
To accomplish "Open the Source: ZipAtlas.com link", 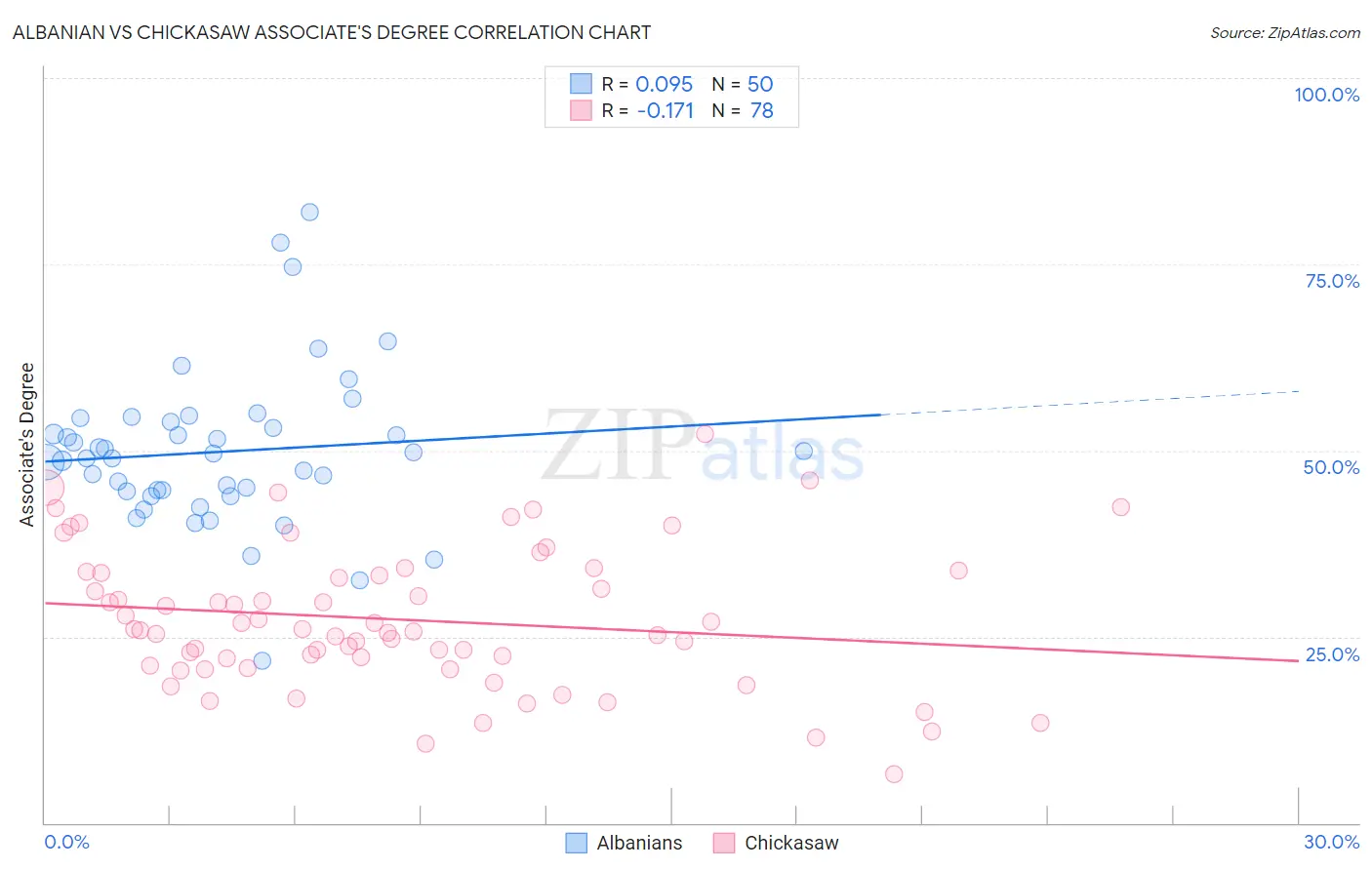I will 1285,32.
